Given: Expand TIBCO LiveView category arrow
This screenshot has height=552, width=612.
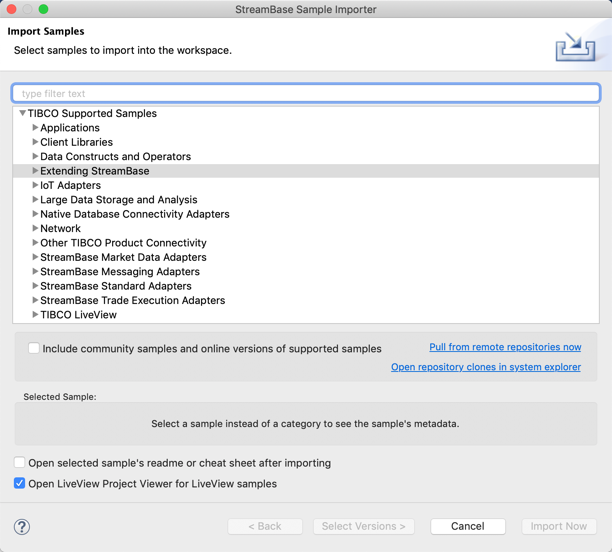Looking at the screenshot, I should click(35, 315).
